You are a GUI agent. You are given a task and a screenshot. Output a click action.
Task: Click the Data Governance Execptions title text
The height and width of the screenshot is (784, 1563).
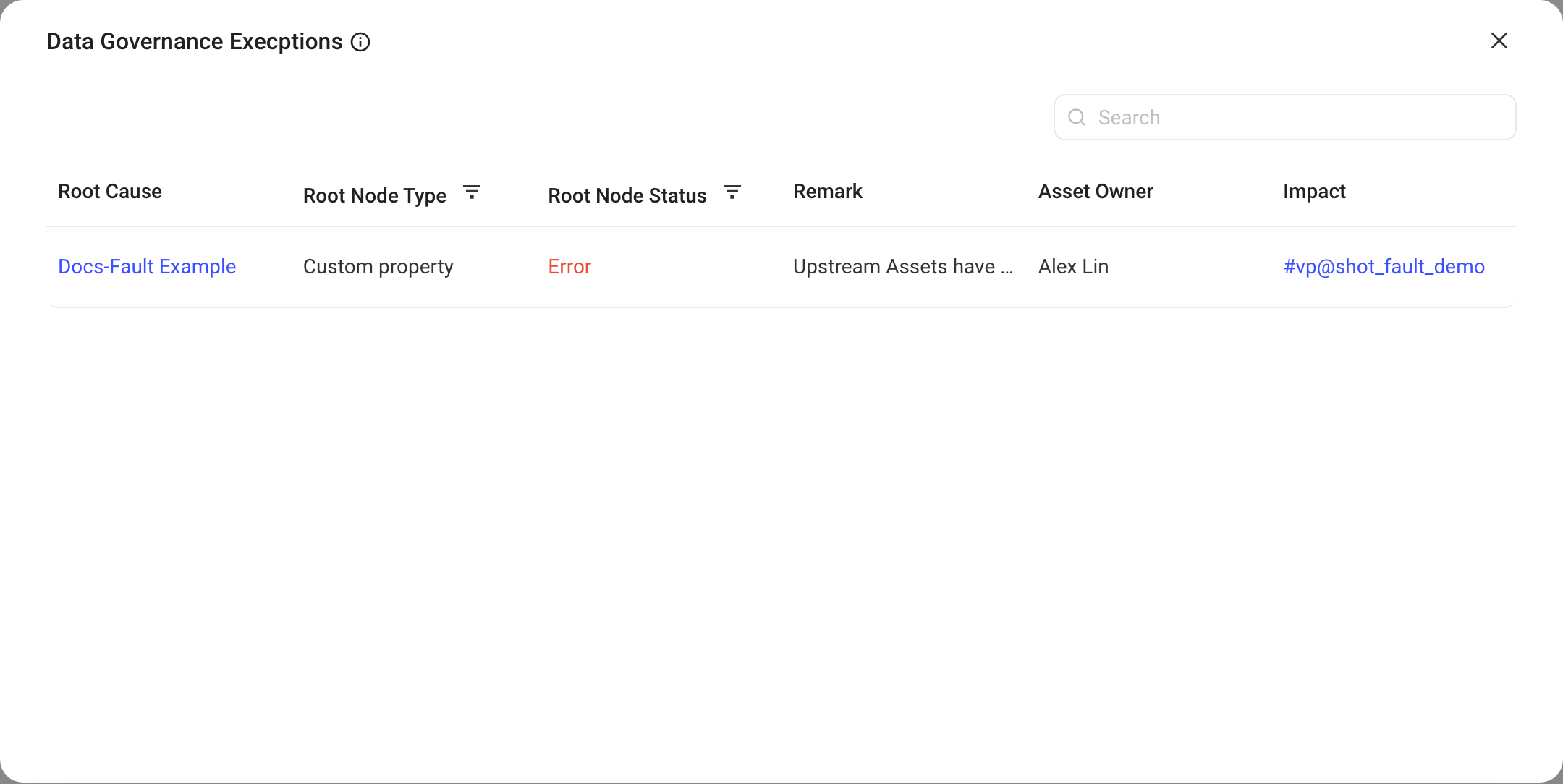tap(195, 42)
